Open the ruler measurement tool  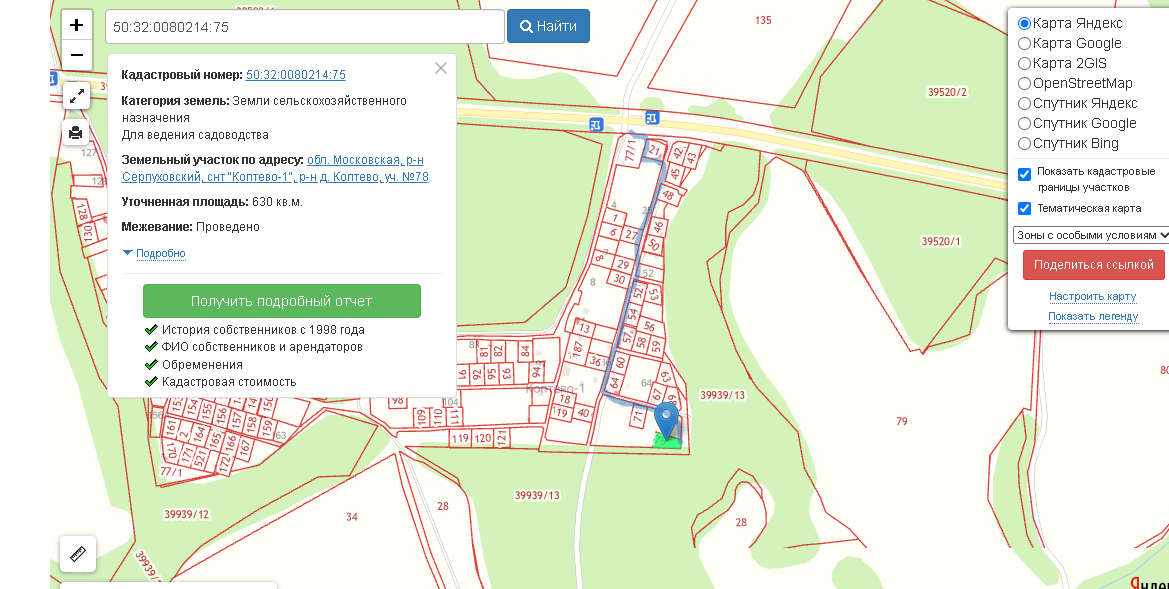point(78,554)
